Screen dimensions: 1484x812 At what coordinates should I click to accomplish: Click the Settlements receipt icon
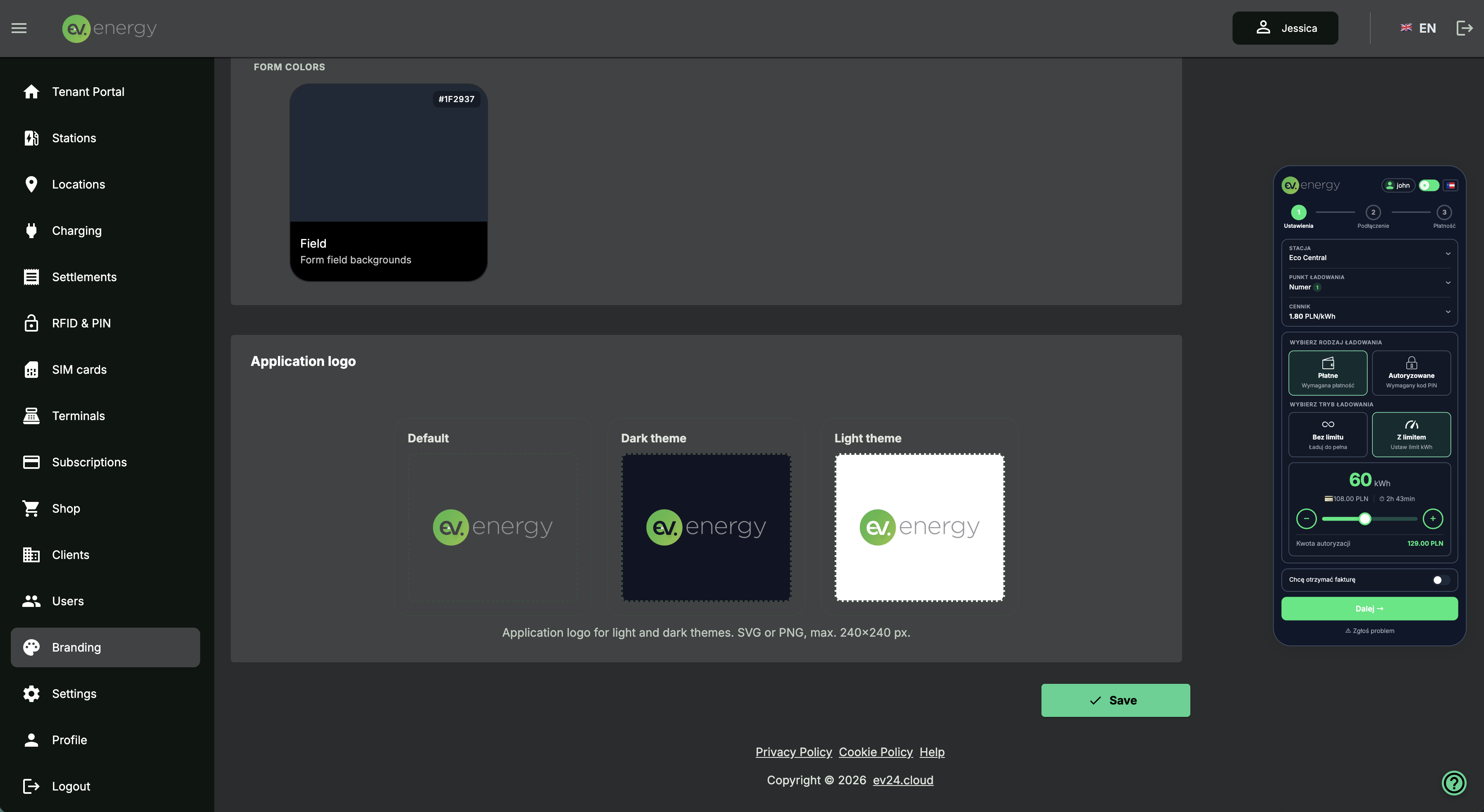31,277
